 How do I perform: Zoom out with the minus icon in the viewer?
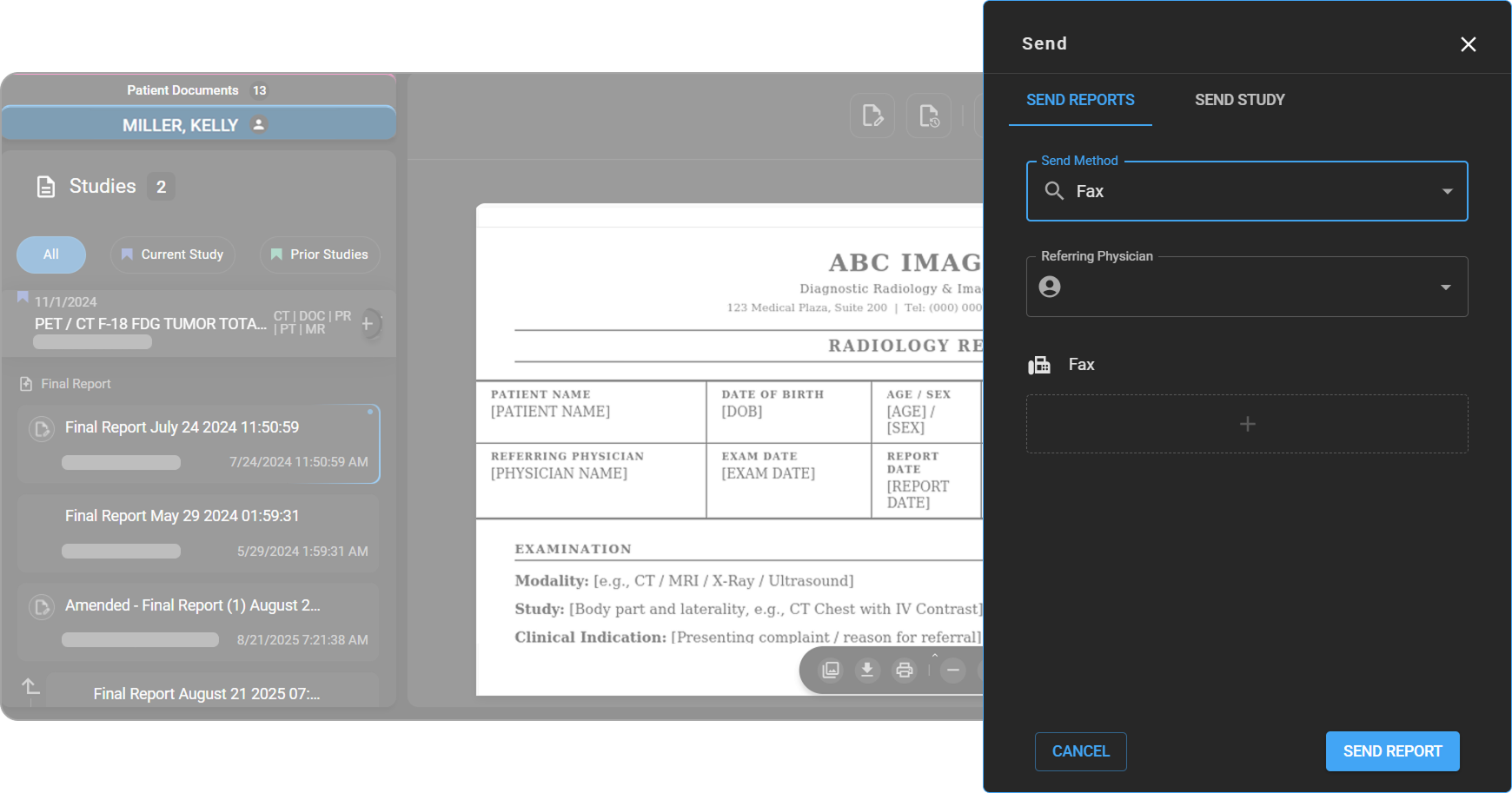click(x=953, y=670)
